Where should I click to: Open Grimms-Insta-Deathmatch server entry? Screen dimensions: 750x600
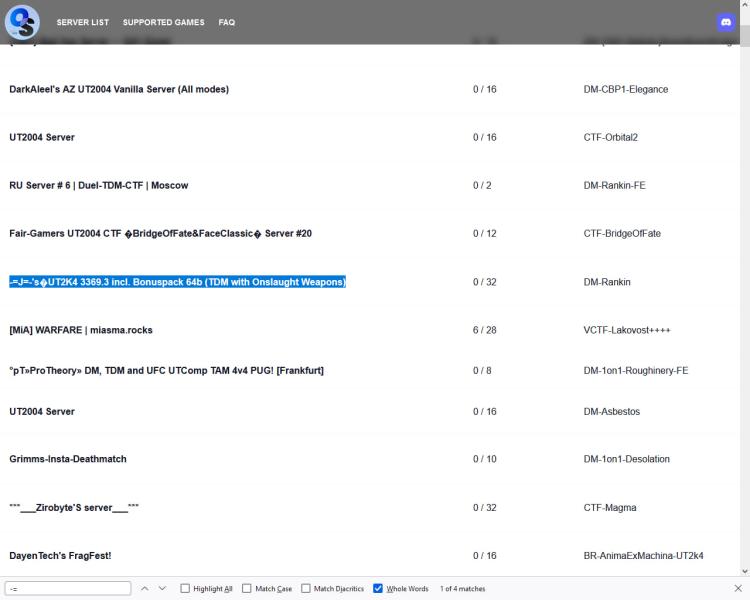click(x=68, y=459)
